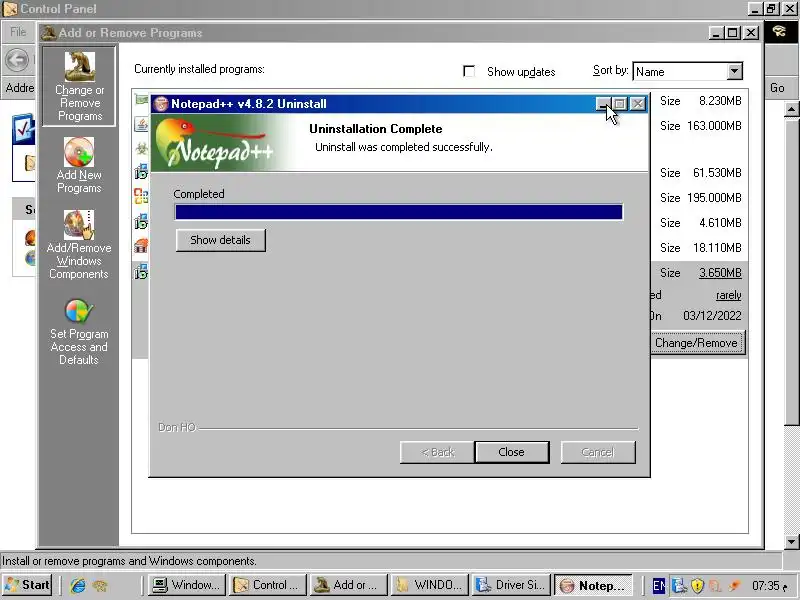Open Set Program Access and Defaults
Screen dimensions: 800x600
tap(79, 332)
